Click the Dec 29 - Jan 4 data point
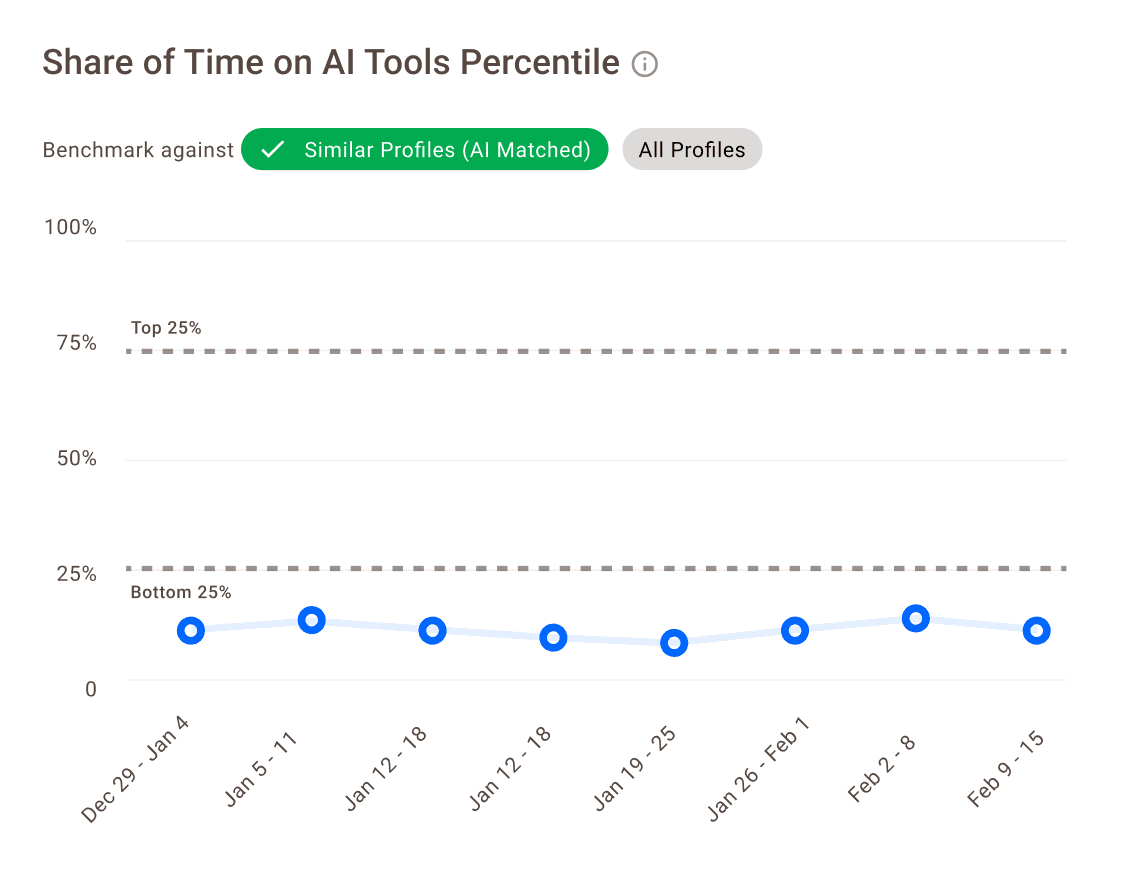1140x883 pixels. point(191,631)
